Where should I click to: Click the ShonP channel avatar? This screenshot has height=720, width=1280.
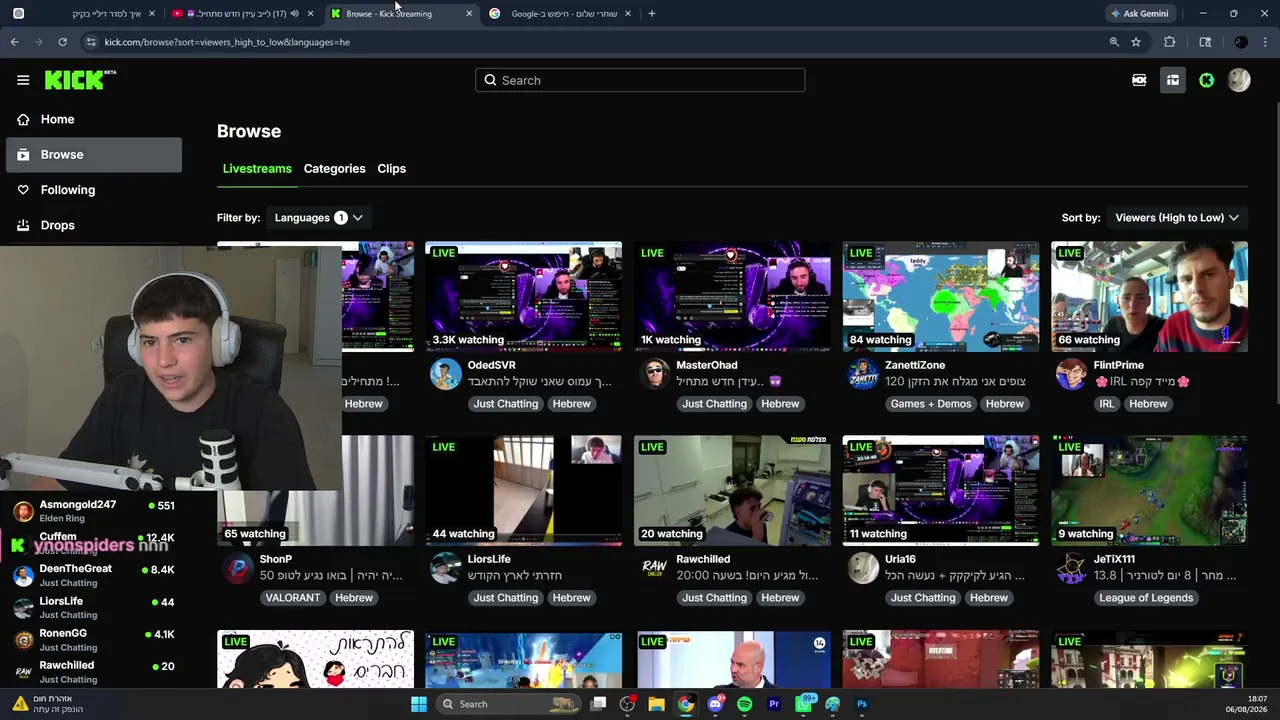(237, 568)
